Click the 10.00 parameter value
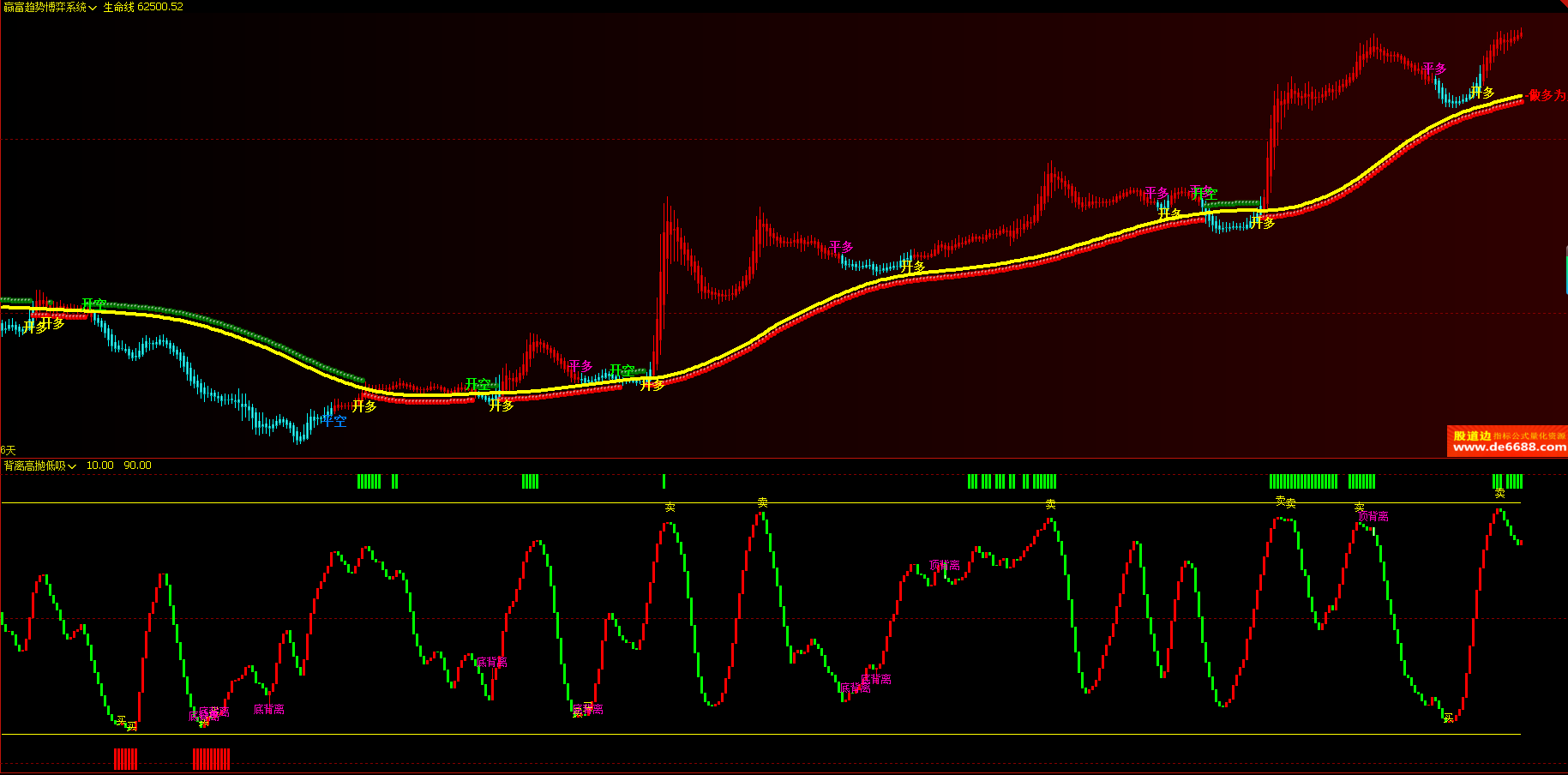The width and height of the screenshot is (1568, 775). pos(99,466)
